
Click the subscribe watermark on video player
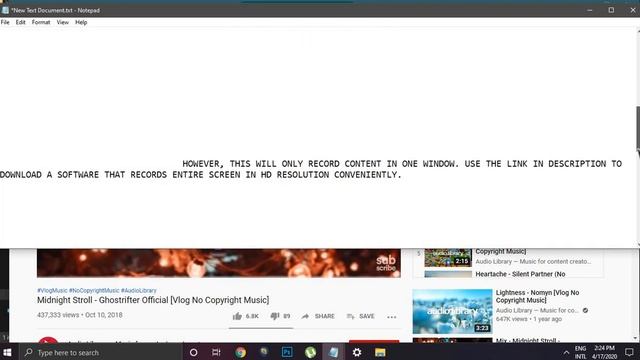click(x=386, y=263)
